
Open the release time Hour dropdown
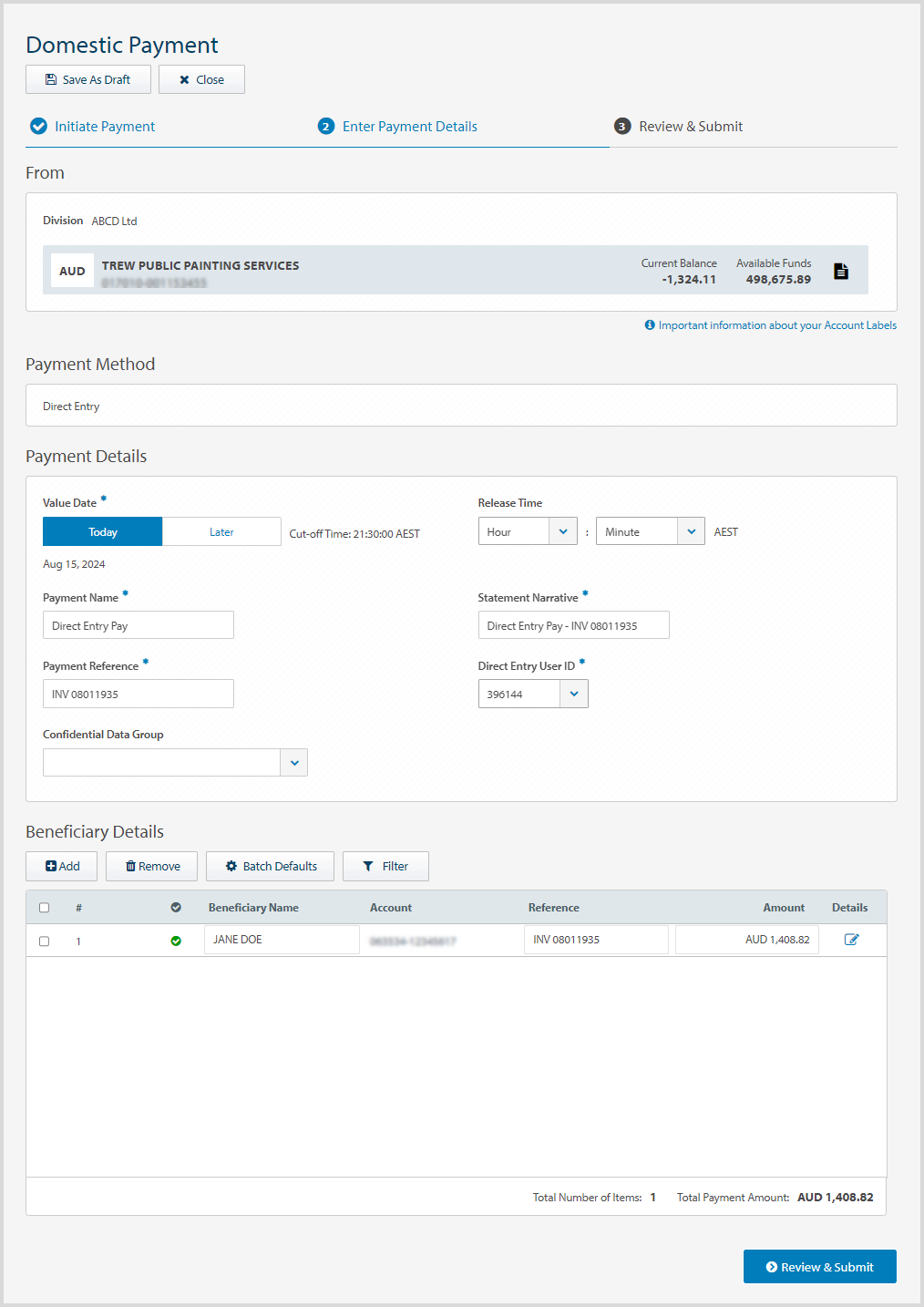[562, 530]
